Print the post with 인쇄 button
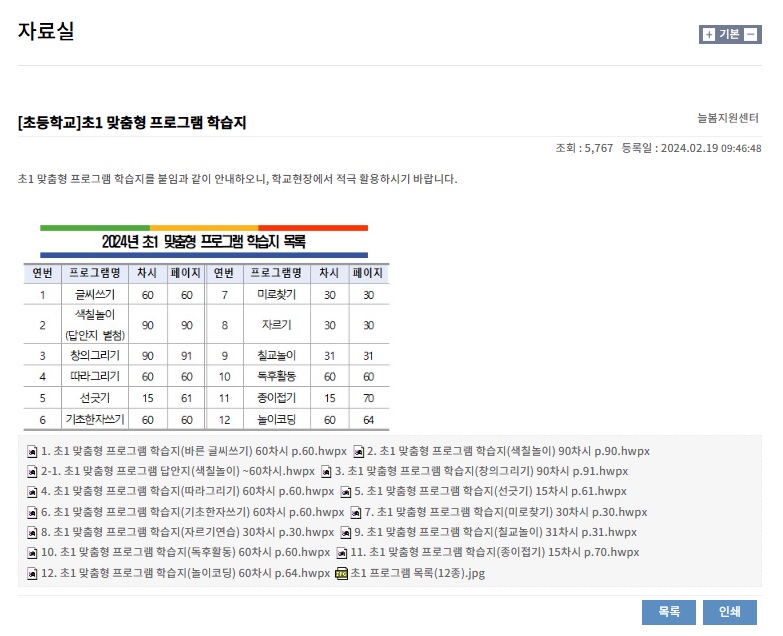Screen dimensions: 783x636 [730, 612]
